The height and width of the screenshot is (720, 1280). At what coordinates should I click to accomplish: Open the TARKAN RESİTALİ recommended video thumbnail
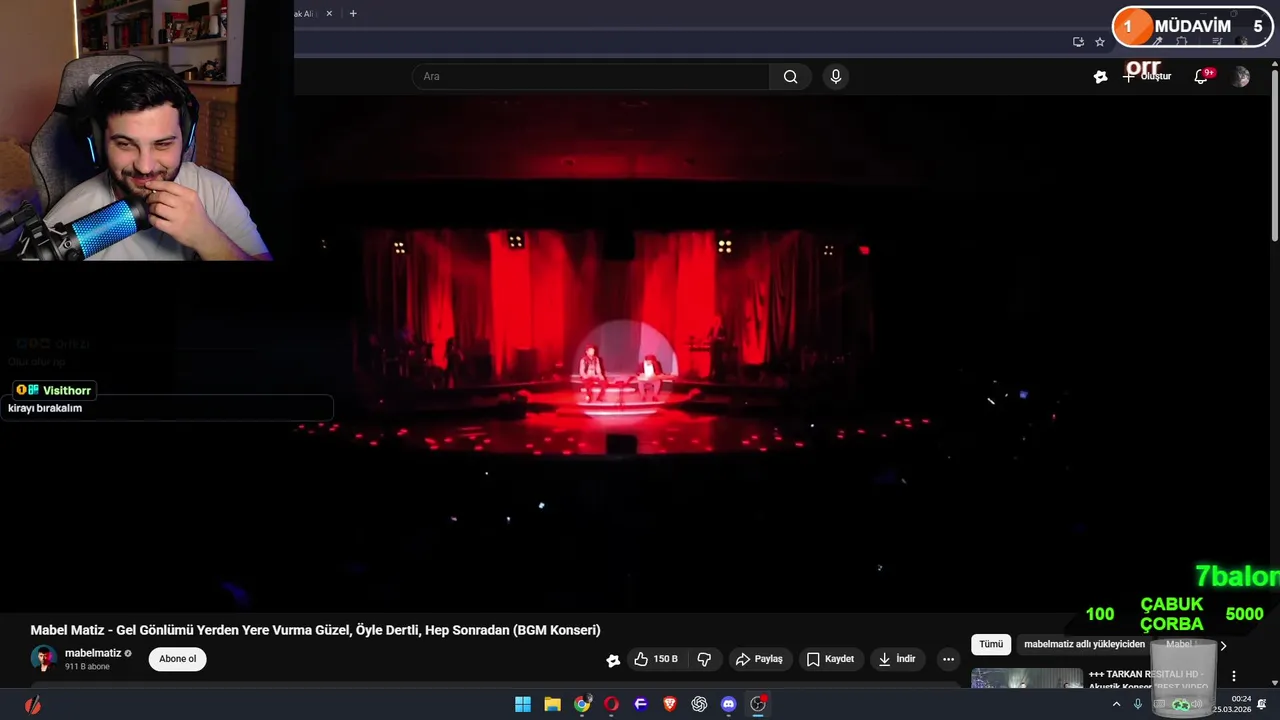click(x=1027, y=678)
